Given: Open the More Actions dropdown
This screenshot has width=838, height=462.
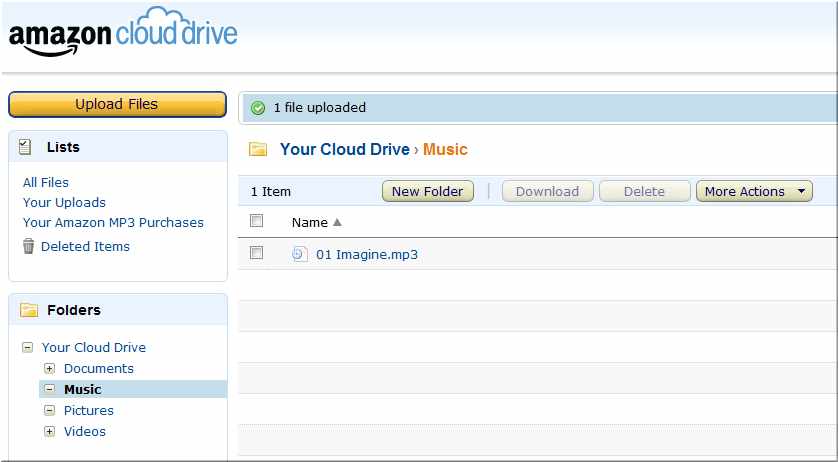Looking at the screenshot, I should click(754, 191).
